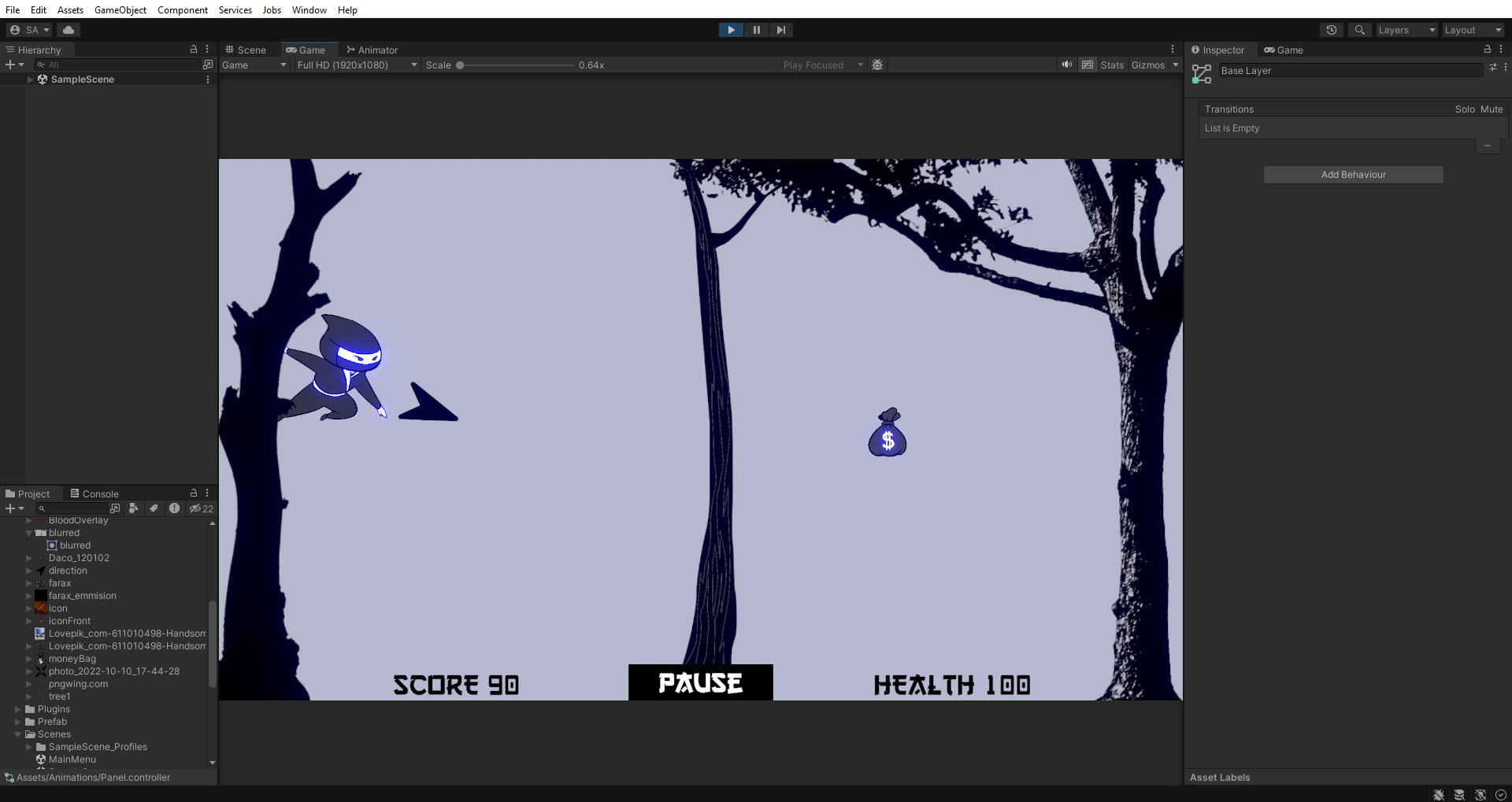Expand the SampleScene hierarchy entry
Image resolution: width=1512 pixels, height=802 pixels.
point(30,79)
